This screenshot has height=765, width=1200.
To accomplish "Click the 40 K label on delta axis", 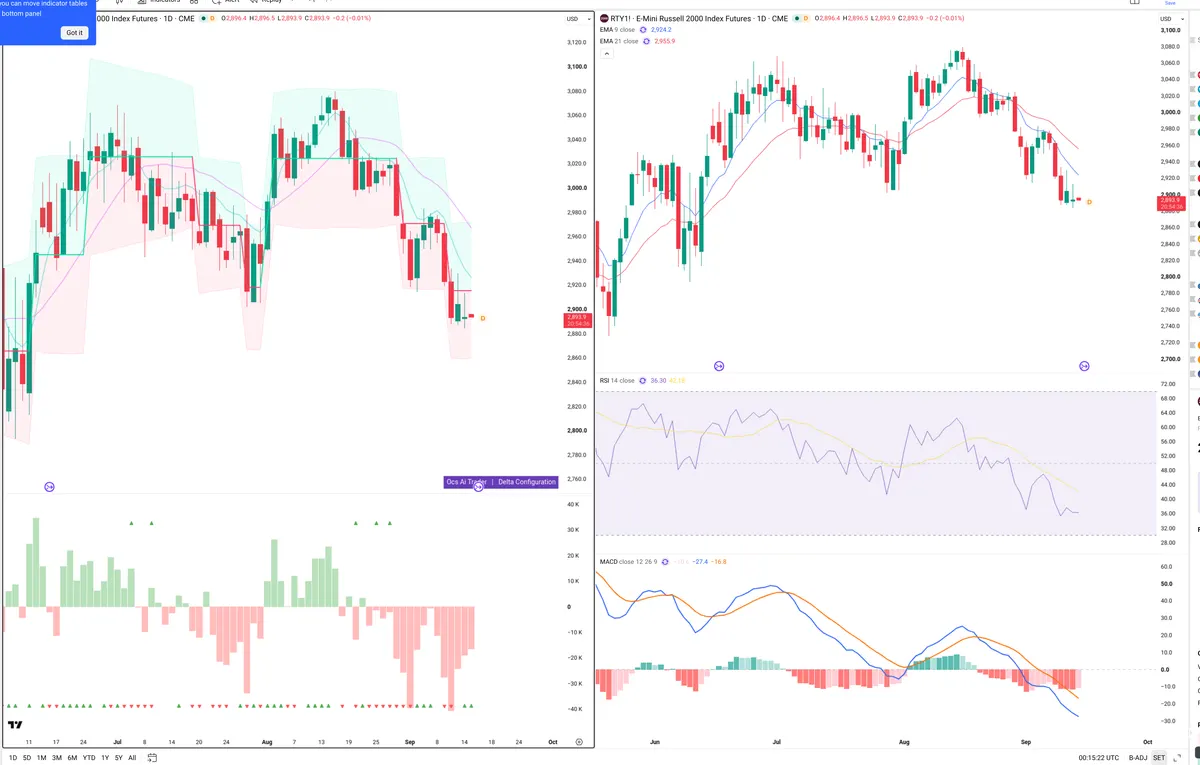I will 573,504.
